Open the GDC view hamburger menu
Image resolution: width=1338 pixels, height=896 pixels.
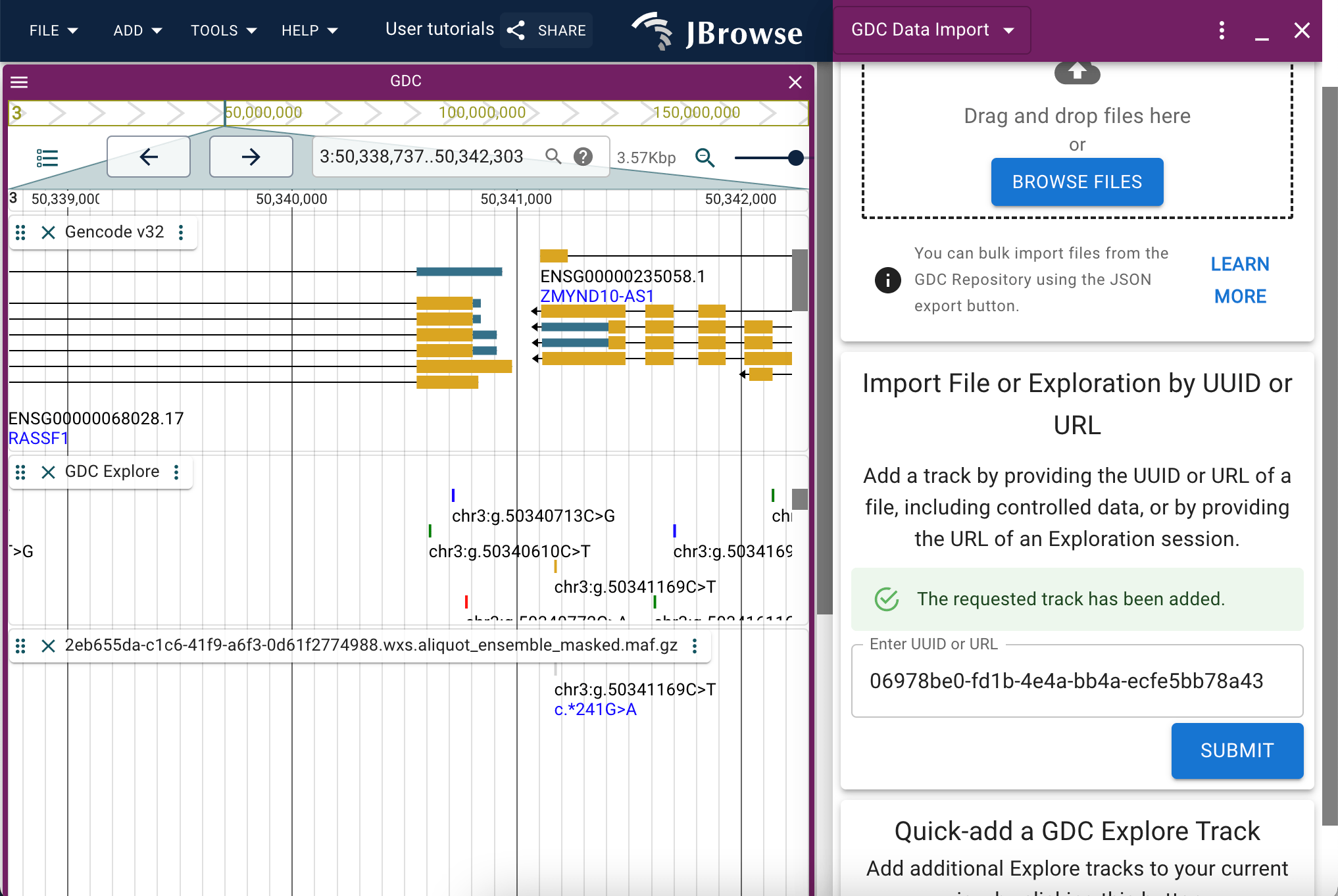19,82
